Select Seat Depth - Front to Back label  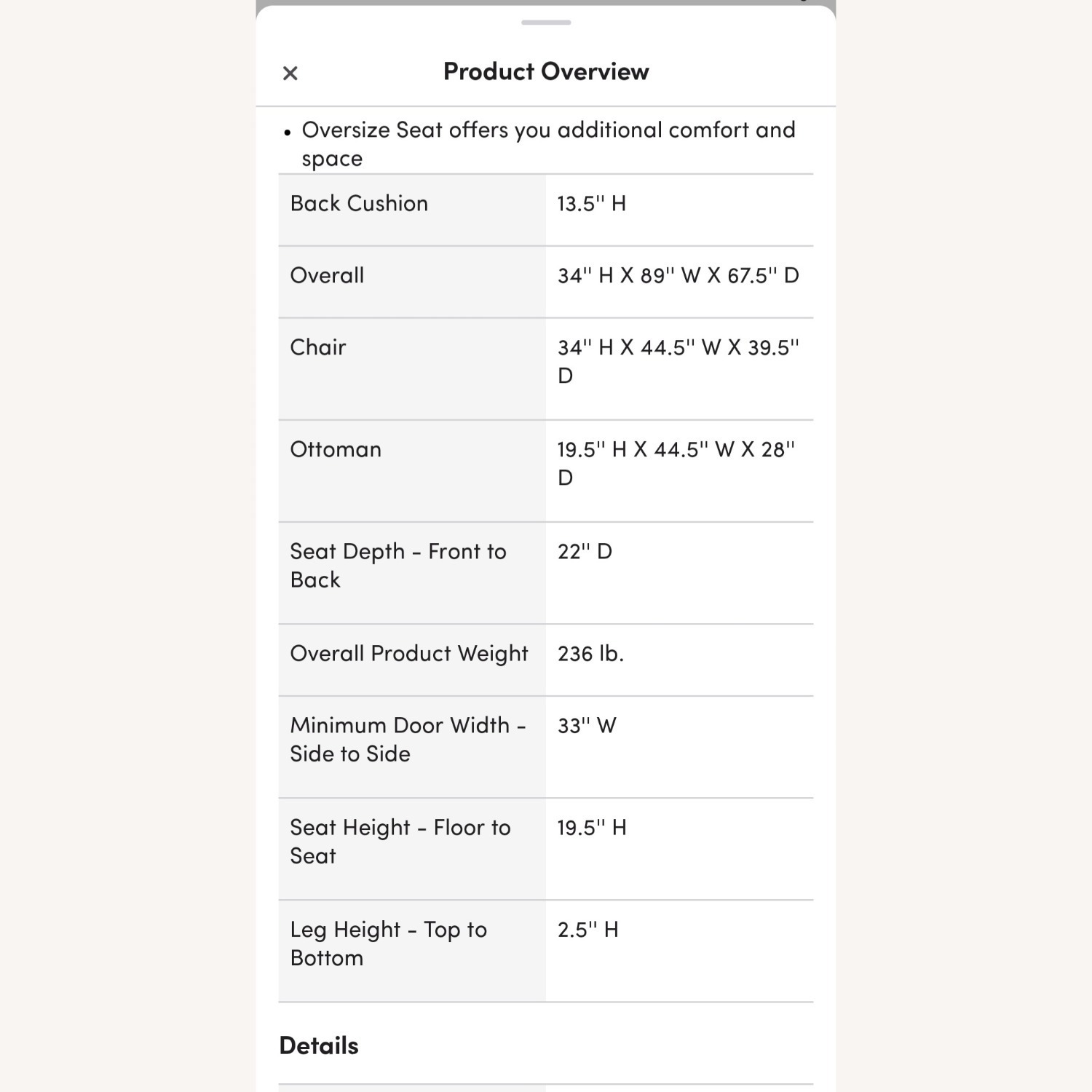397,566
